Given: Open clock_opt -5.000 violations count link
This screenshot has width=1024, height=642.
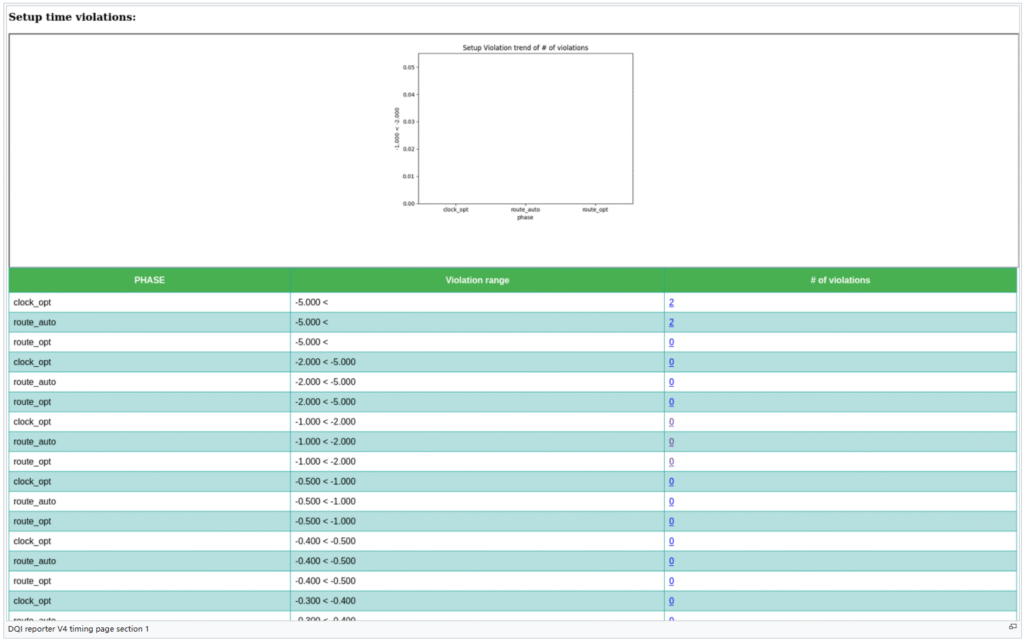Looking at the screenshot, I should (671, 302).
